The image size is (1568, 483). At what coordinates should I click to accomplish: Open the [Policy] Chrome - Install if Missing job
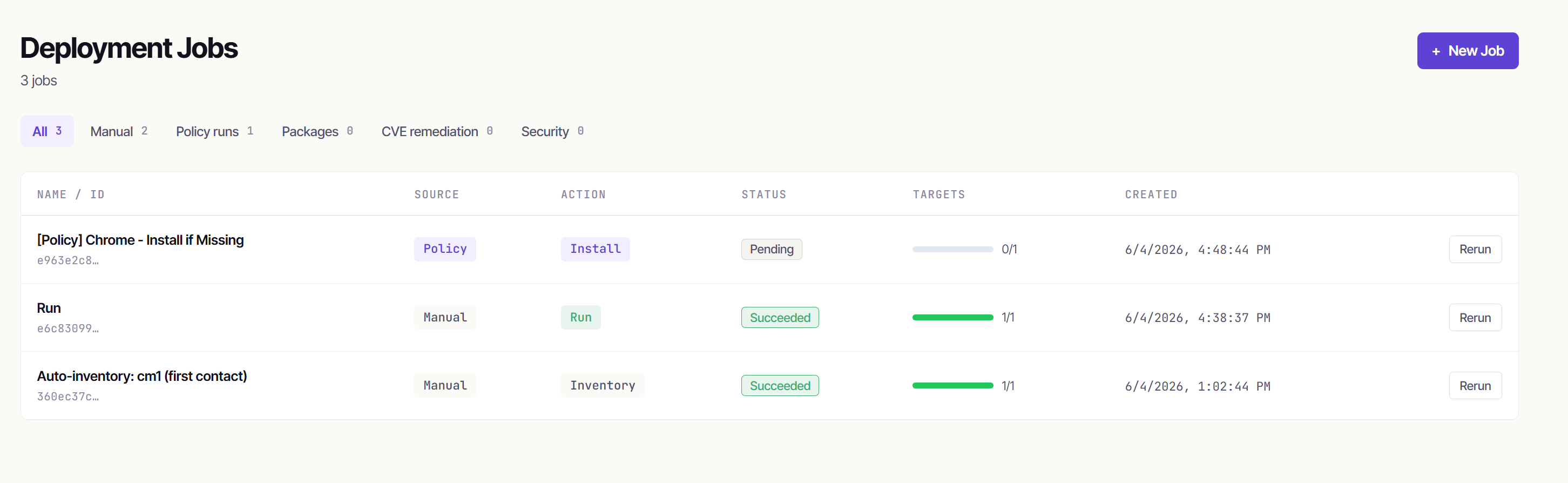coord(140,240)
